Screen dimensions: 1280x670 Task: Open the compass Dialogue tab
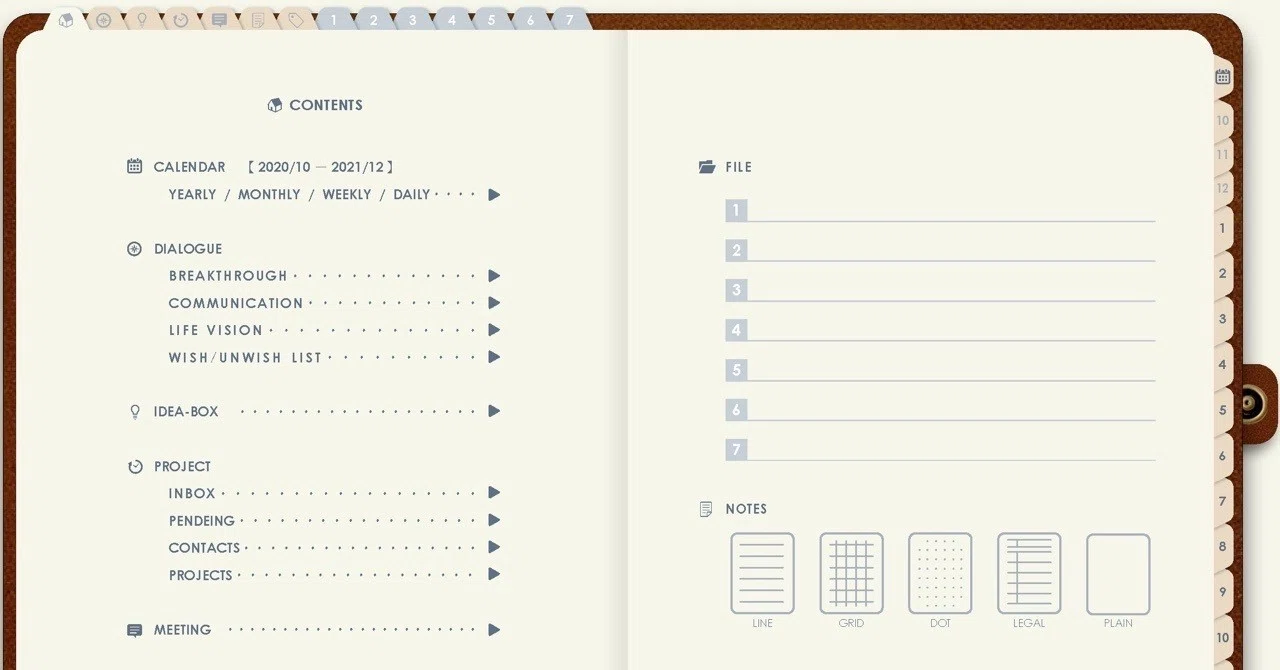click(103, 20)
